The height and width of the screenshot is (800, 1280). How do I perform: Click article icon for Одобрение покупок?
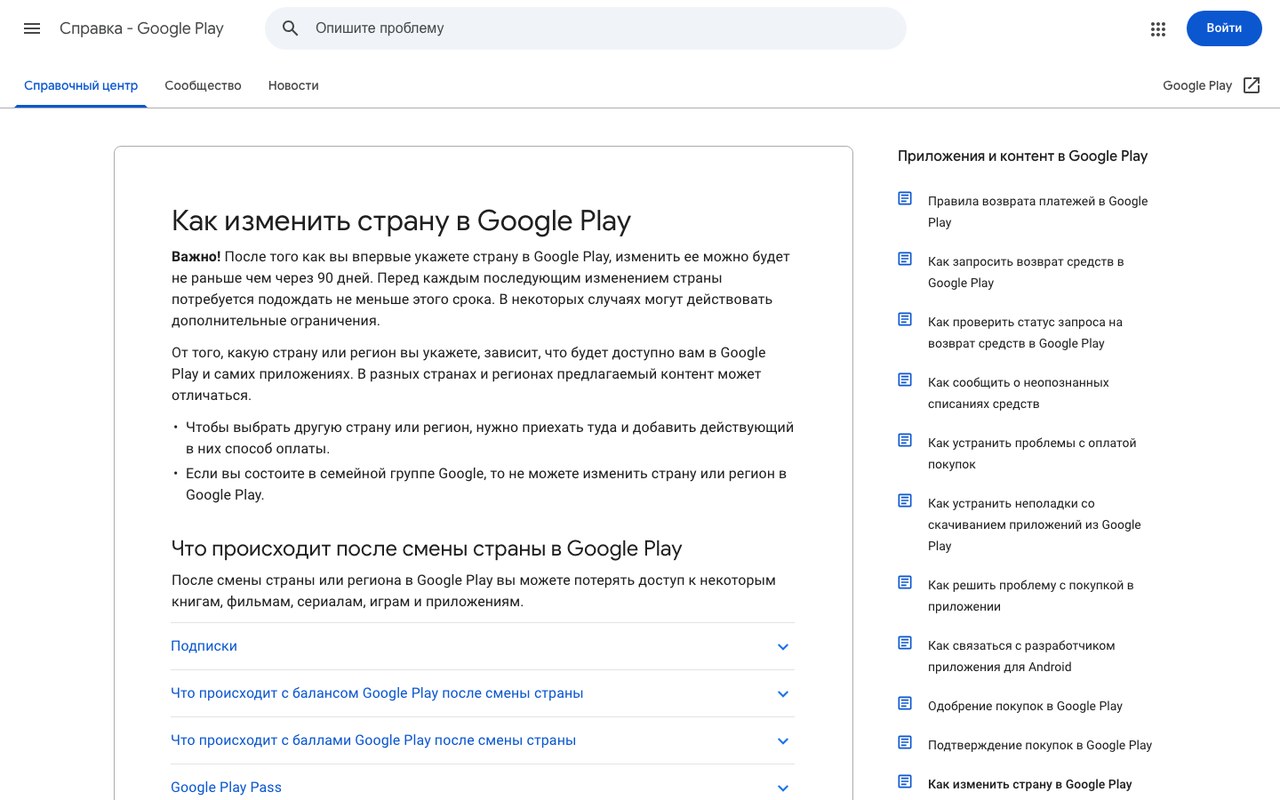coord(905,704)
